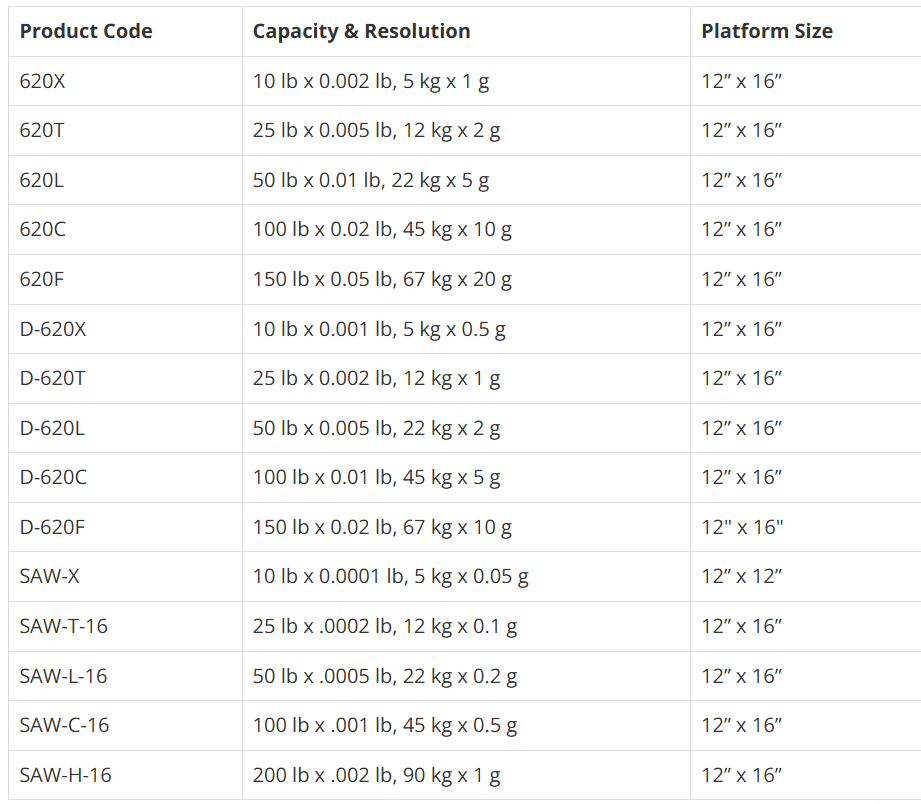Screen dimensions: 921x804
Task: Click the Platform Size column header
Action: pos(767,31)
